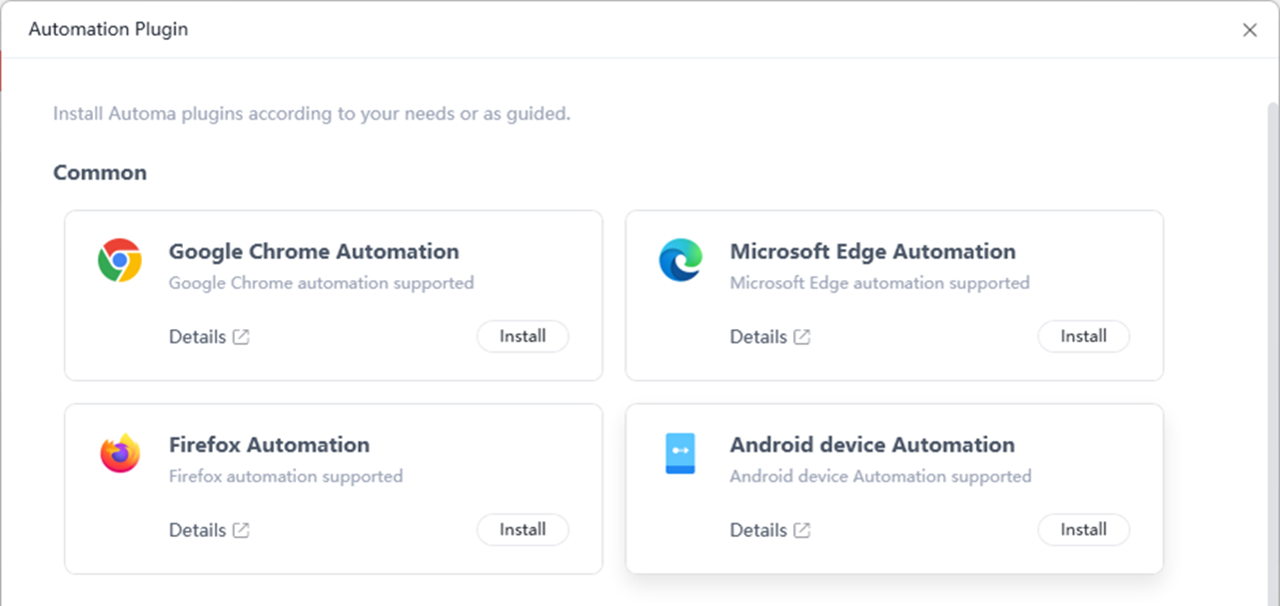Open Details for Google Chrome Automation
This screenshot has height=606, width=1280.
pos(195,337)
